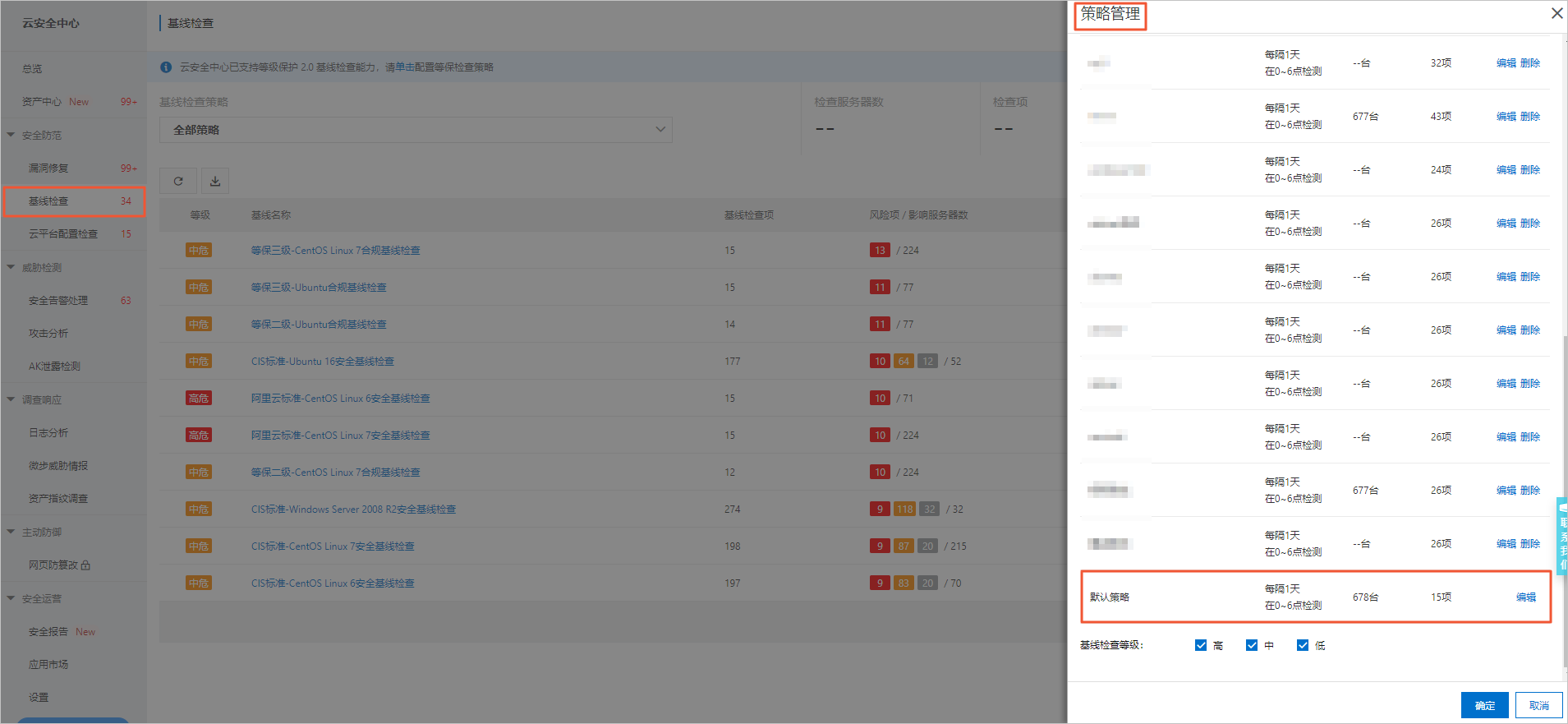Viewport: 1568px width, 724px height.
Task: Open CIS标准-CentOS Linux 6安全基线检查 link
Action: pyautogui.click(x=333, y=583)
